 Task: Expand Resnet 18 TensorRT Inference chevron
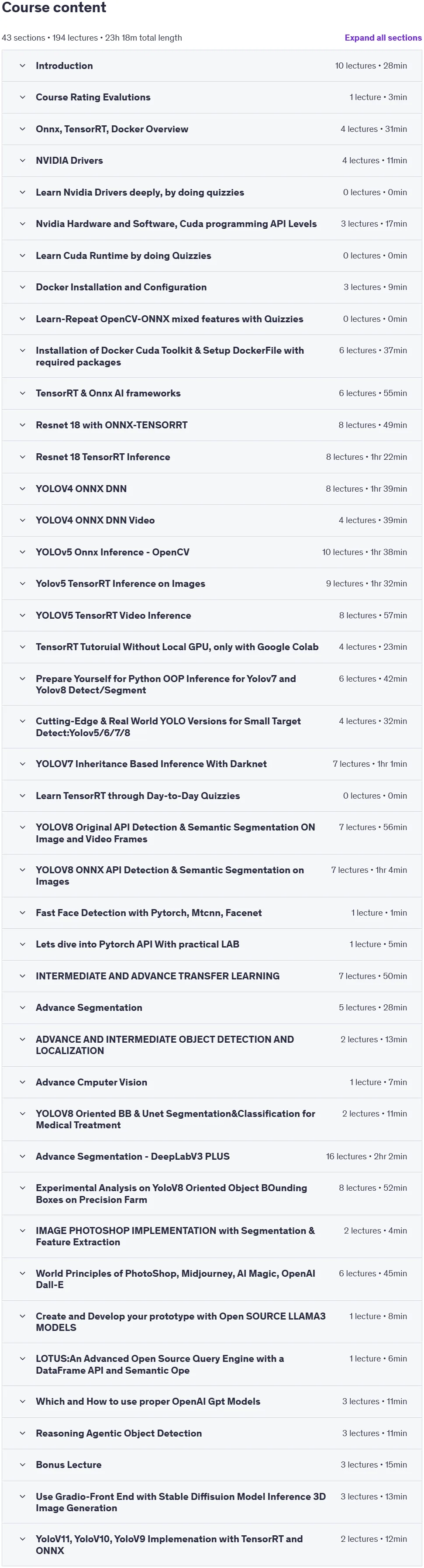23,457
